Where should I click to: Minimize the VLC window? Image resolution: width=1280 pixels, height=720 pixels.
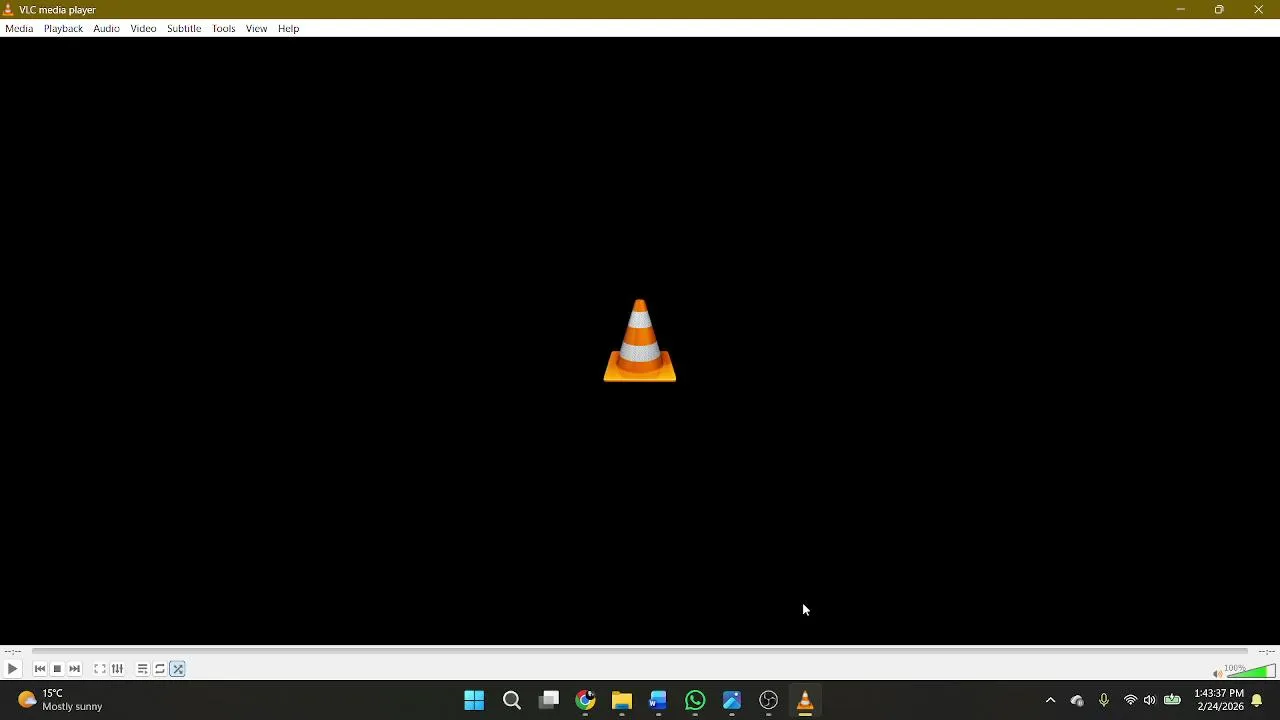pos(1180,10)
